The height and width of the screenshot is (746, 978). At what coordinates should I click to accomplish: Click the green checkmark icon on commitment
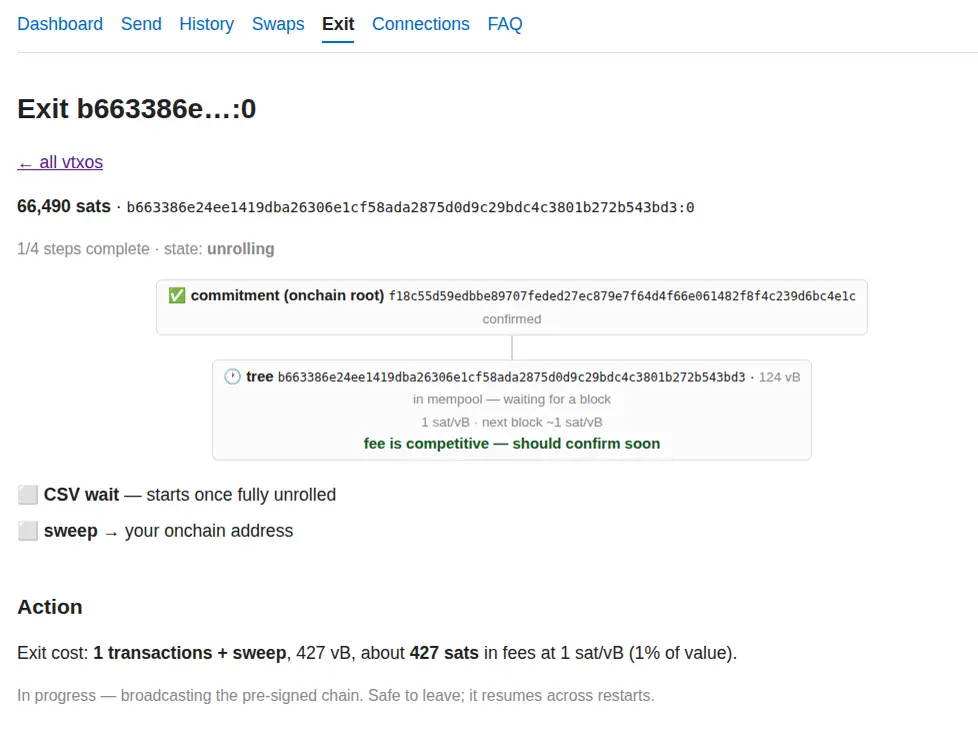[177, 295]
